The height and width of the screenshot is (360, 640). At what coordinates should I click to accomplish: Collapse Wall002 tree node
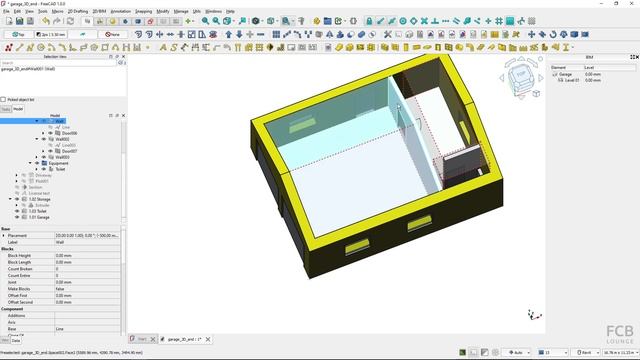[37, 139]
